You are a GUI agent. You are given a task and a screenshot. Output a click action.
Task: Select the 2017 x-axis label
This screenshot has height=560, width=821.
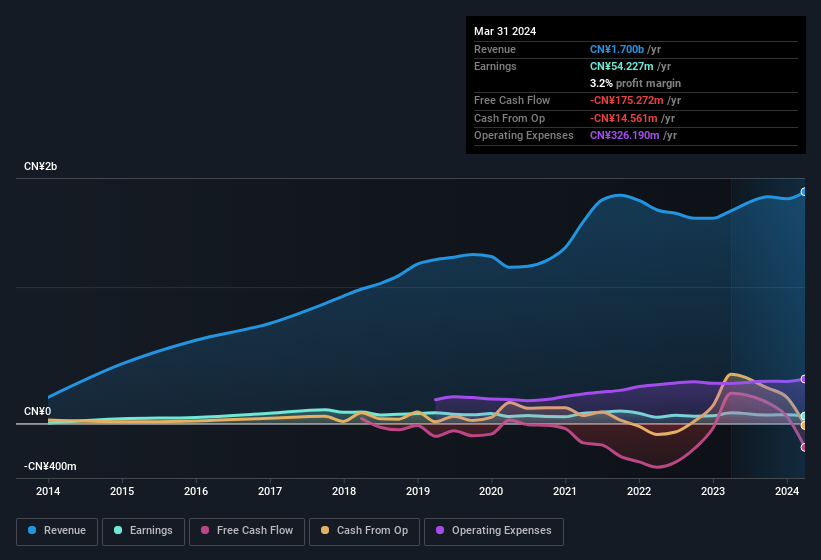[x=270, y=491]
